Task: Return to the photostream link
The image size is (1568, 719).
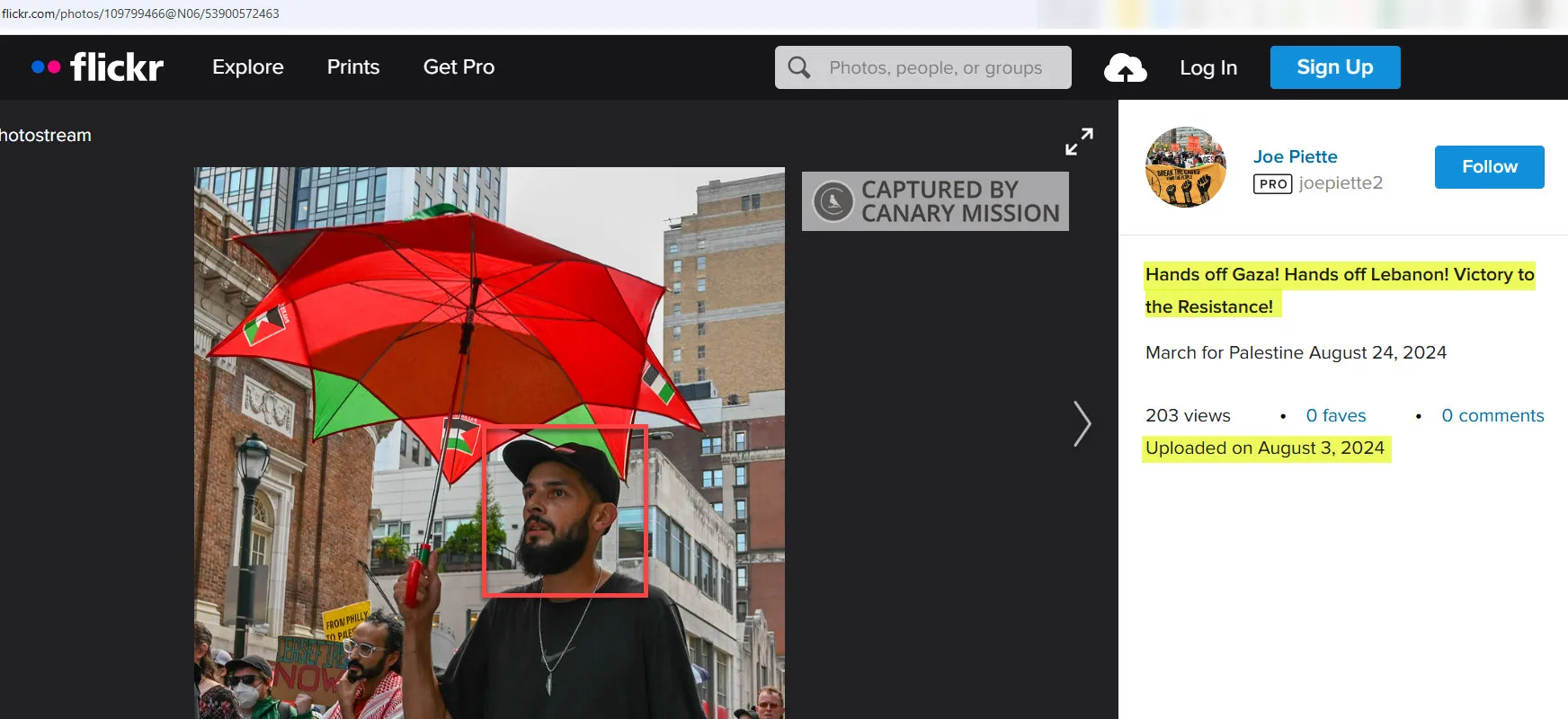Action: (x=46, y=136)
